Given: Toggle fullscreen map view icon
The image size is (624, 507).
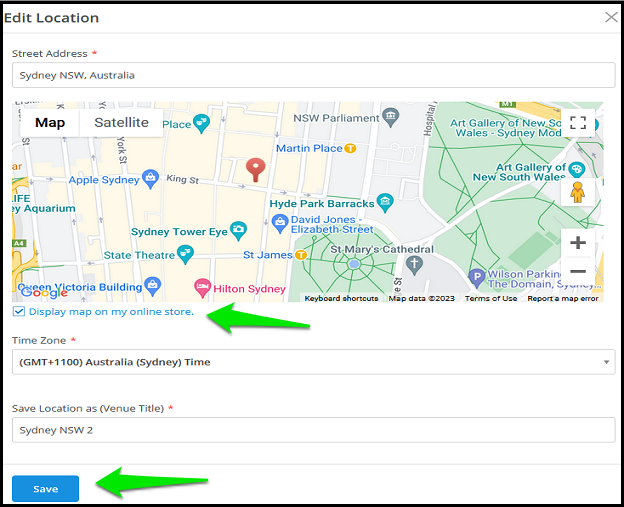Looking at the screenshot, I should 578,123.
